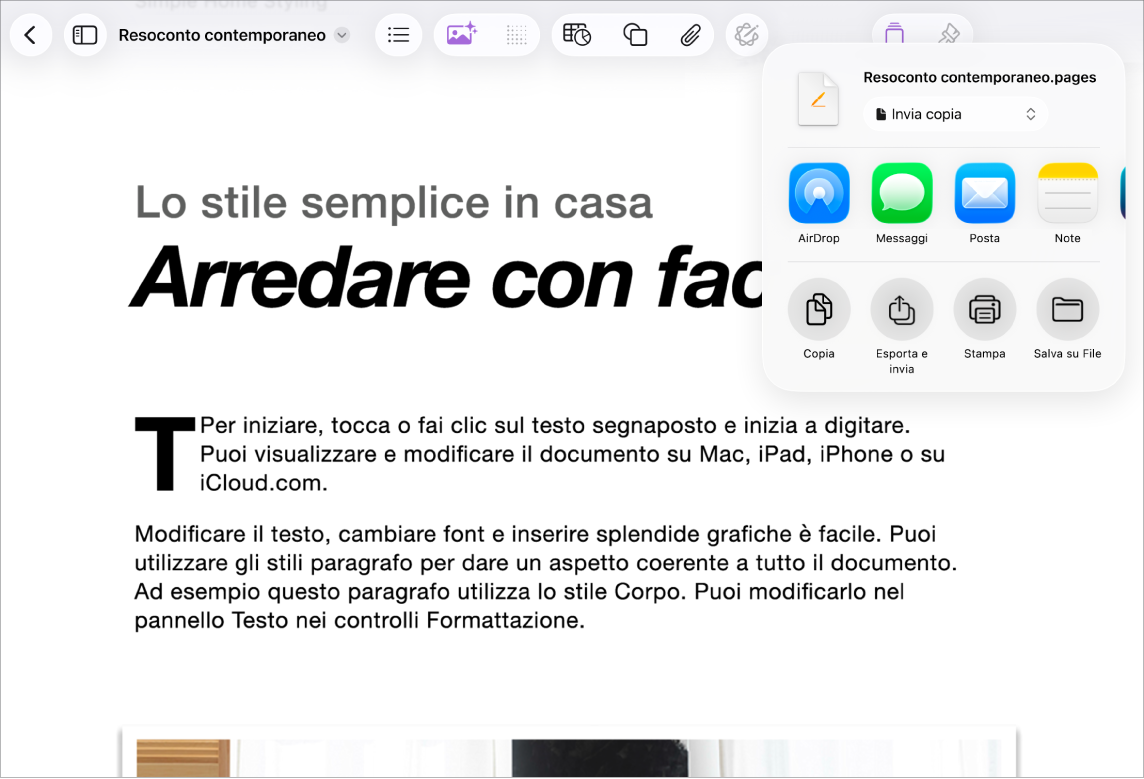
Task: Share the document via AirDrop
Action: (819, 193)
